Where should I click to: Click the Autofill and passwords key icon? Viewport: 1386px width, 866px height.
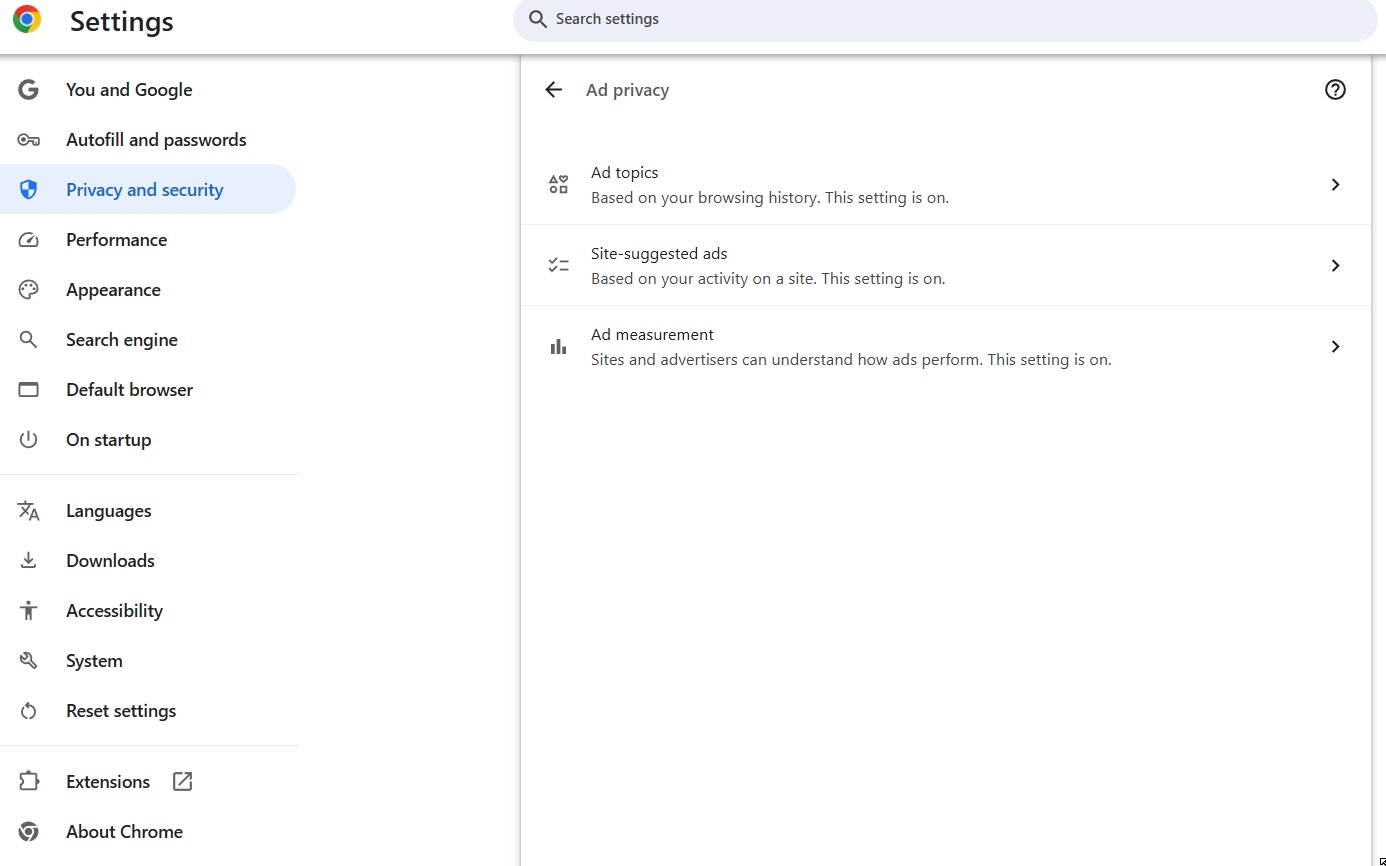28,140
